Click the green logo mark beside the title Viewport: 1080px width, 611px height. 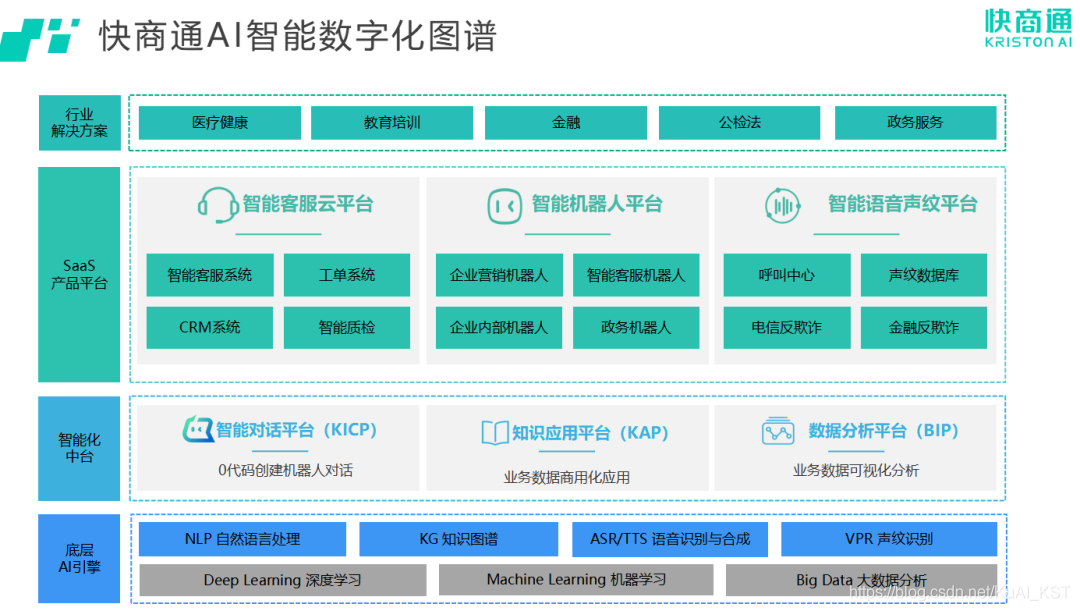[x=40, y=40]
